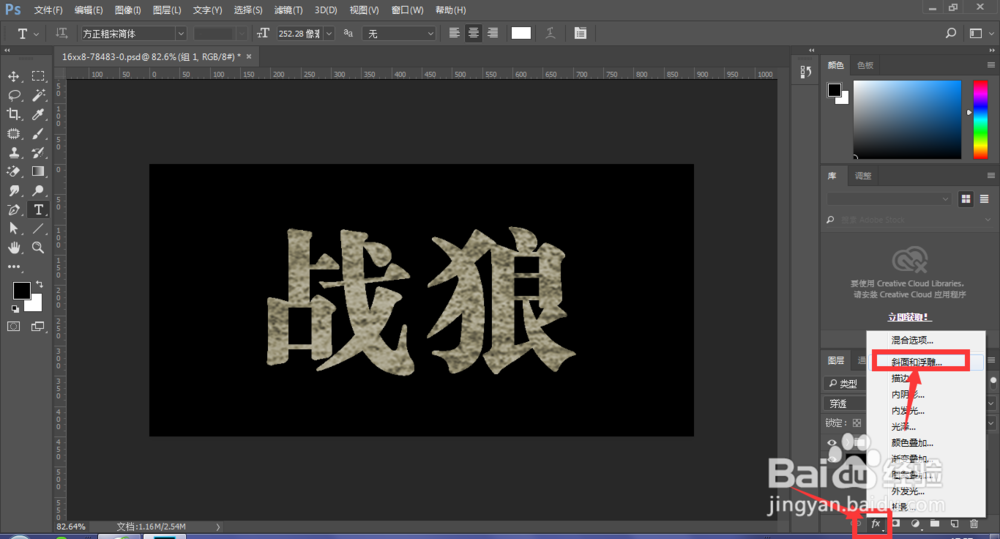The width and height of the screenshot is (1000, 539).
Task: Toggle text orientation in options bar
Action: click(61, 33)
